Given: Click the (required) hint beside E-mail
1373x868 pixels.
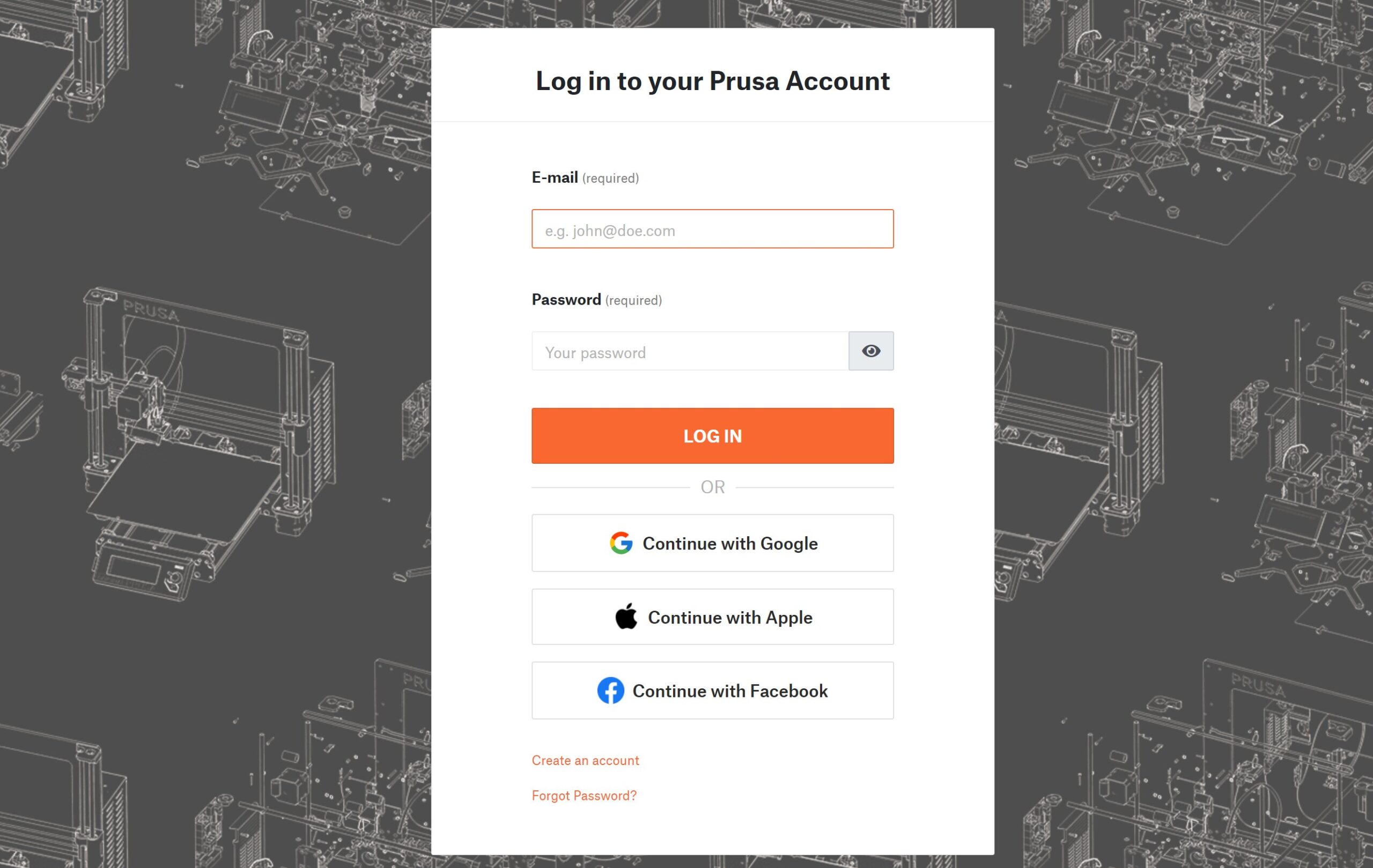Looking at the screenshot, I should click(x=610, y=179).
